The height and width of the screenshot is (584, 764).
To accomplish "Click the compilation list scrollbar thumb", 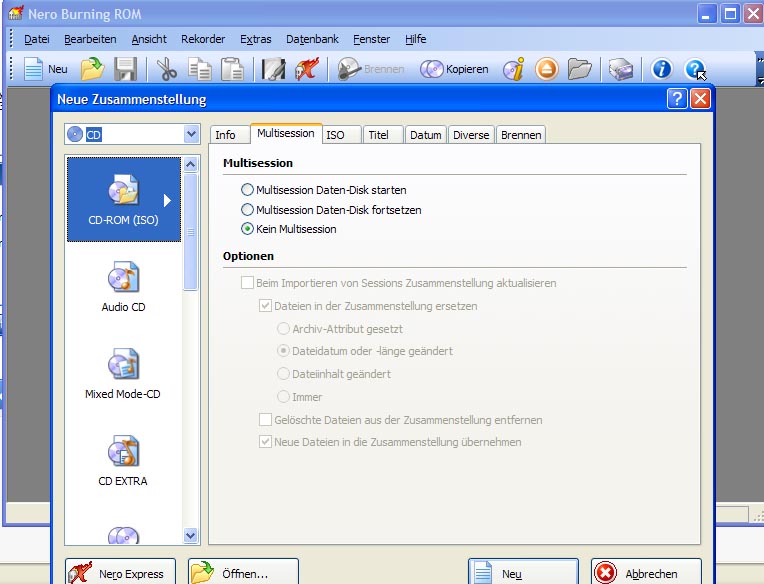I will [x=191, y=232].
